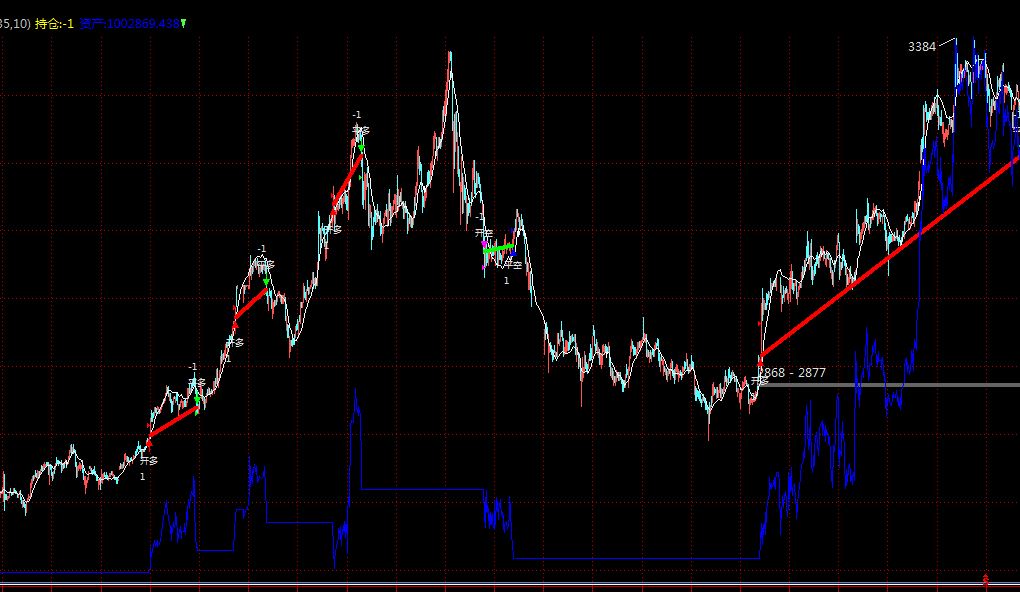Click the red steep trade line near third peak

(345, 180)
